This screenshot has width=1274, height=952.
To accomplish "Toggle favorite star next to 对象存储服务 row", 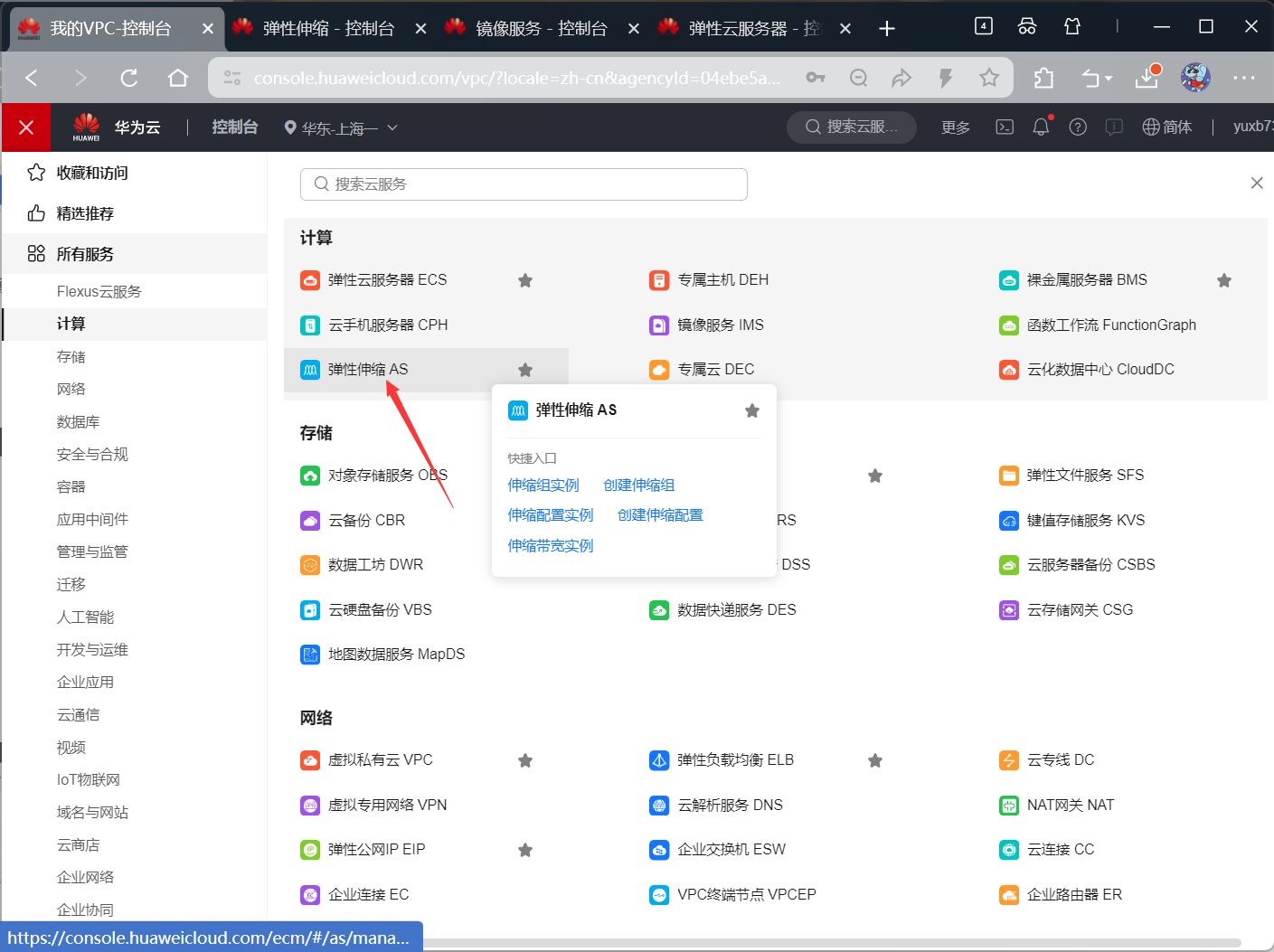I will (x=875, y=476).
